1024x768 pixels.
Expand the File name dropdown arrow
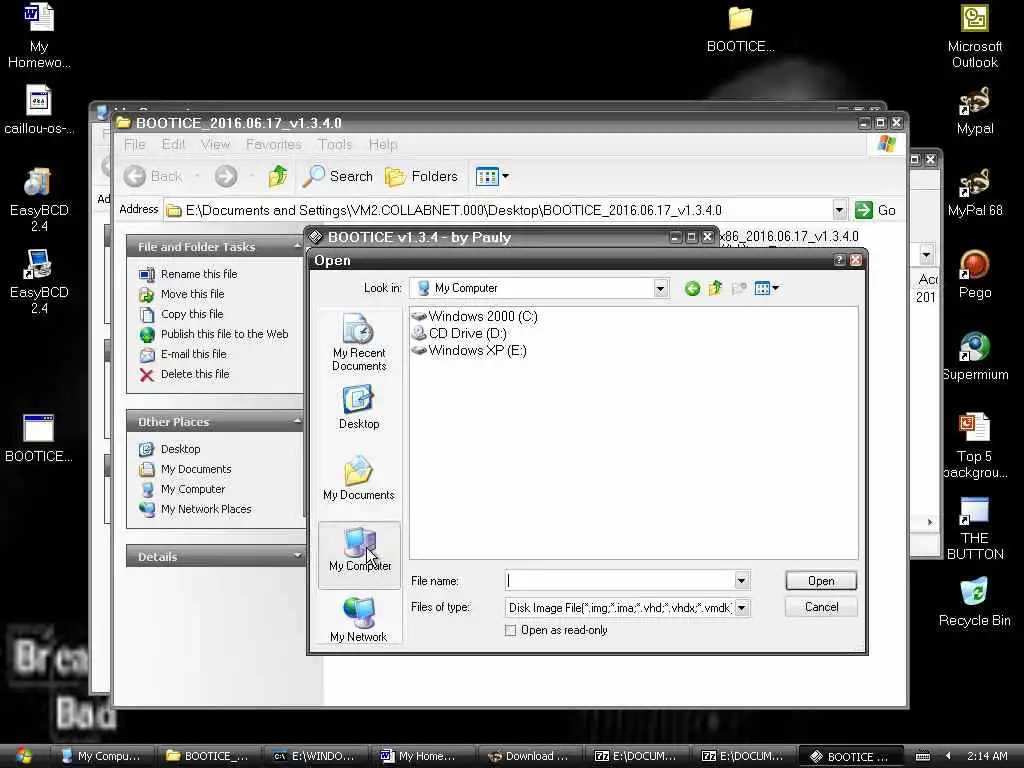[x=742, y=580]
